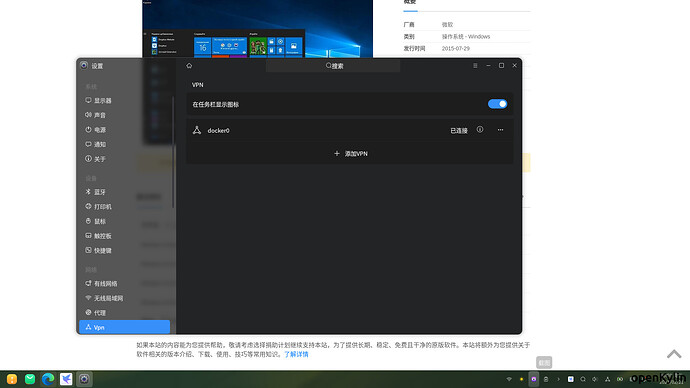Viewport: 690px width, 388px height.
Task: Close the Settings window
Action: click(x=514, y=66)
